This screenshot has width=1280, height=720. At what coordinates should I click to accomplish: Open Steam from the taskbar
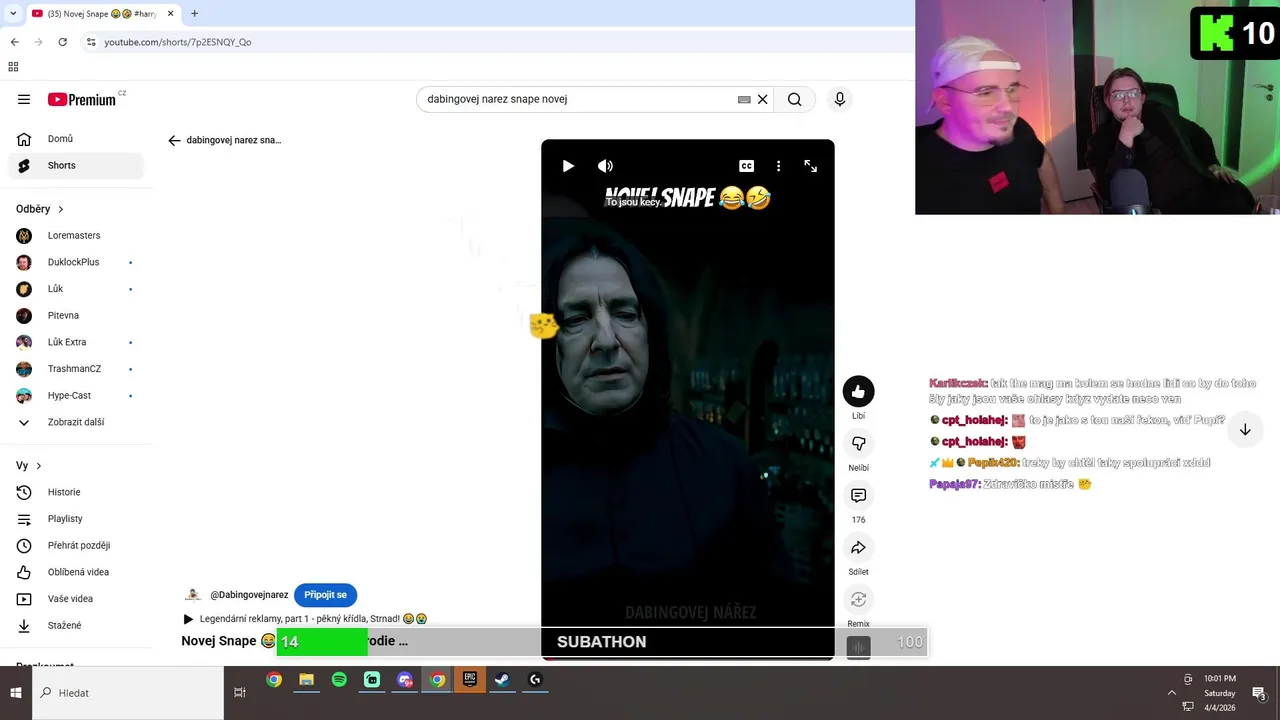(502, 680)
